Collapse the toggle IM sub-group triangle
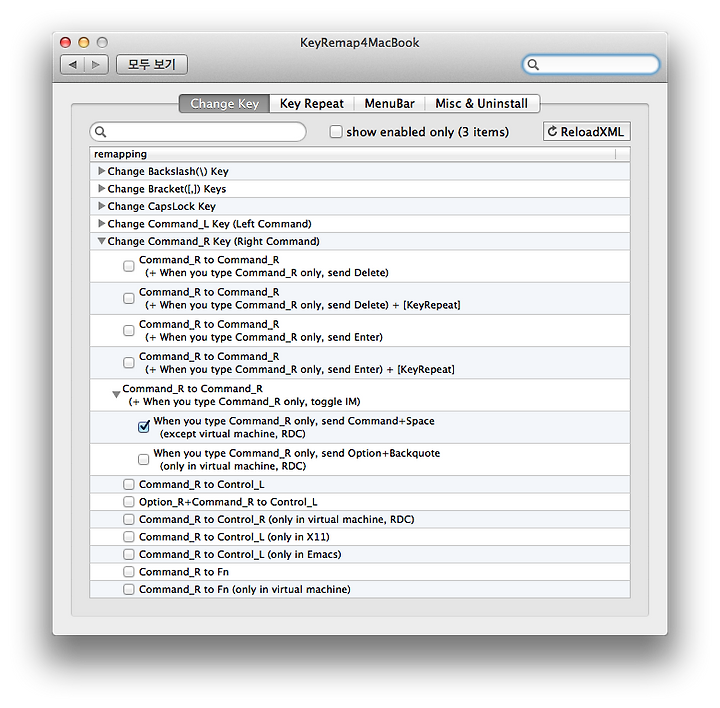 tap(116, 395)
